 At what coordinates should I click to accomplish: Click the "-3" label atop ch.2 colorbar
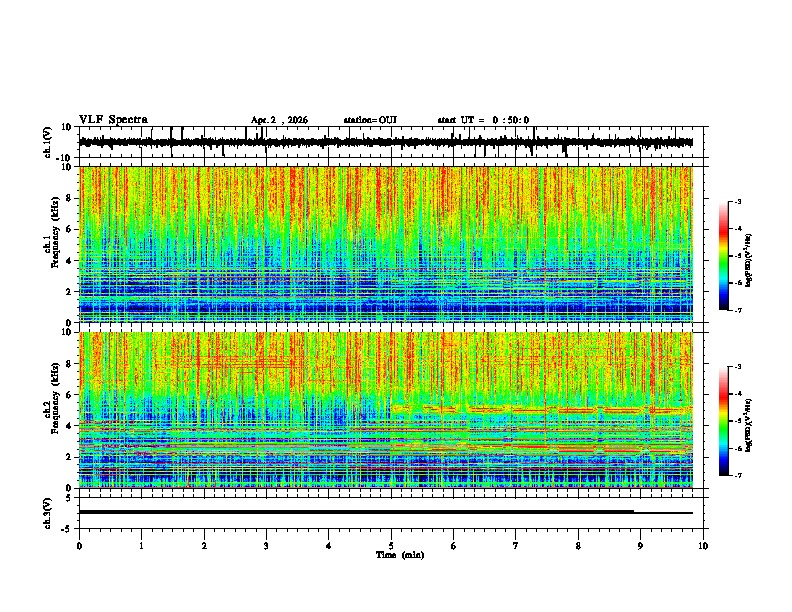point(738,367)
